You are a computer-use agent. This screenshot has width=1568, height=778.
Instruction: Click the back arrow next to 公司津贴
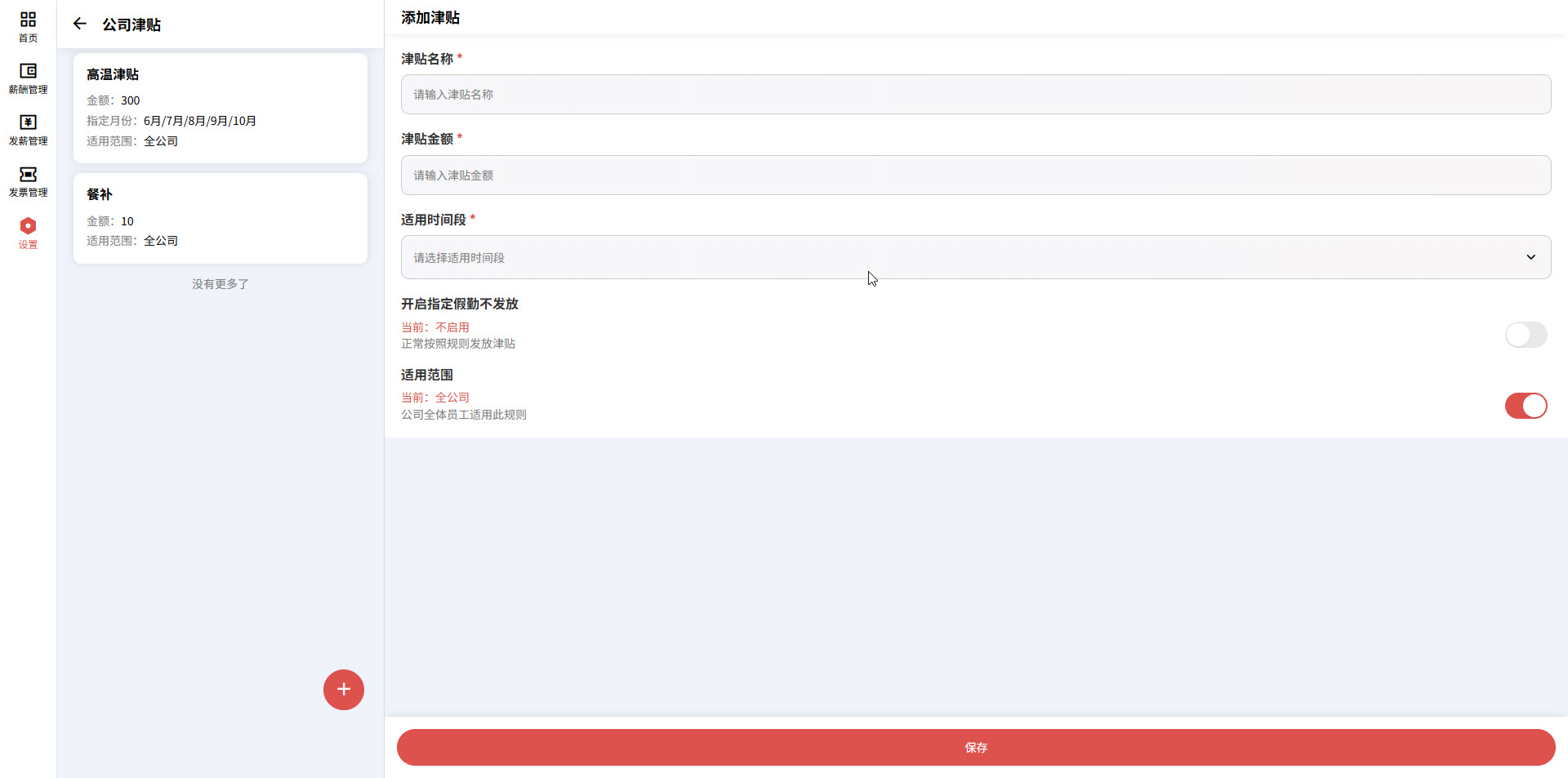[79, 24]
